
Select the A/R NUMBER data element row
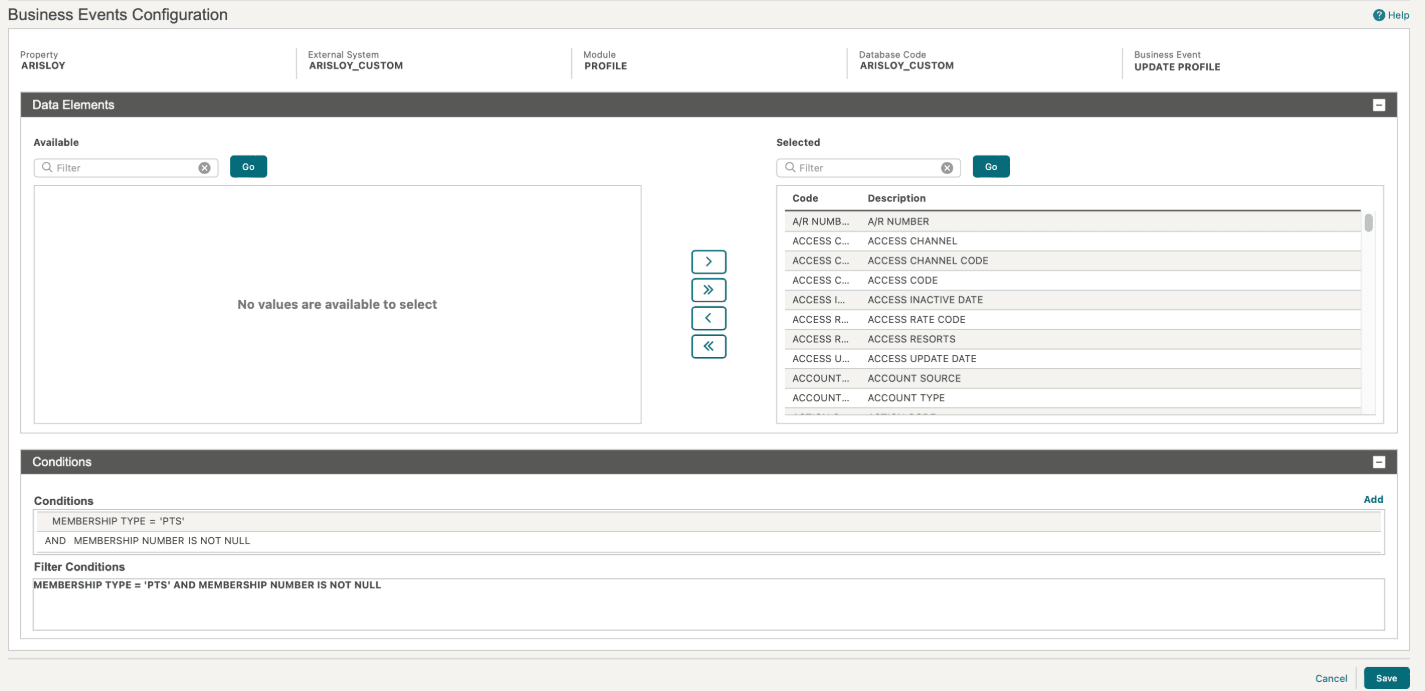click(x=1000, y=220)
